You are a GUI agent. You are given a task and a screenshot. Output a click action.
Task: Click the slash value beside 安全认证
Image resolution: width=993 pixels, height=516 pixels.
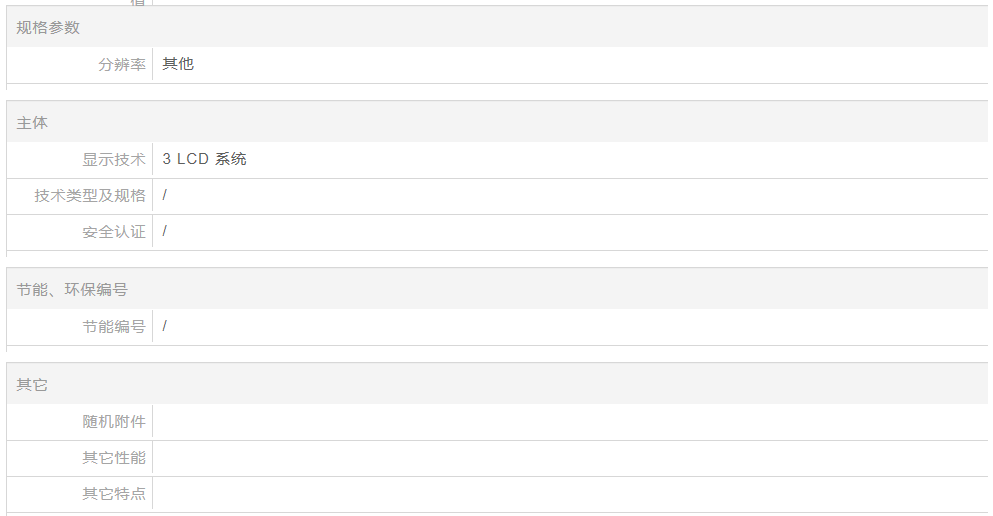[x=165, y=231]
